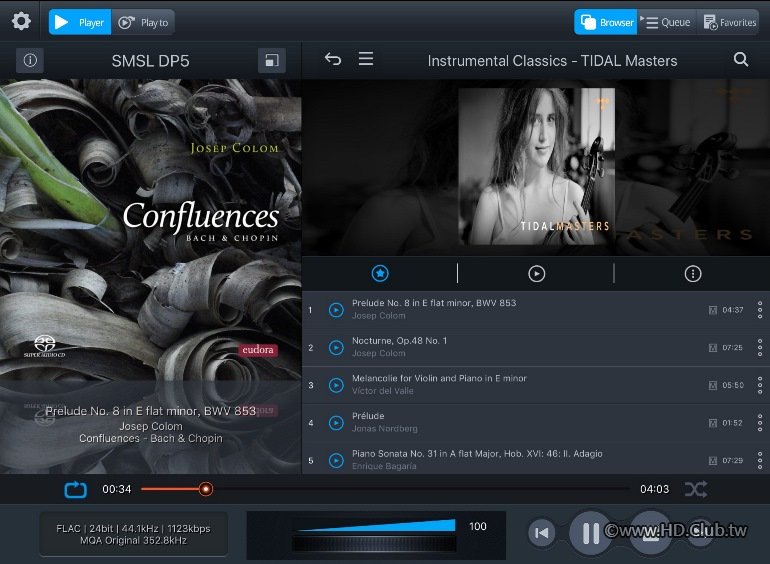Click the track progress seek bar
This screenshot has width=770, height=564.
[400, 489]
